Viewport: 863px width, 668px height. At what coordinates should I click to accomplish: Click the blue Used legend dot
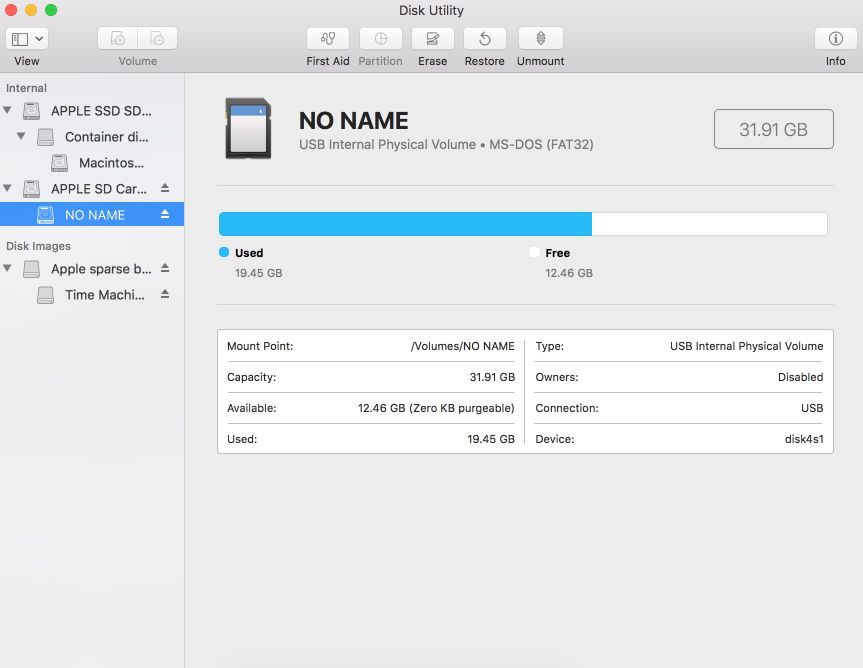click(x=224, y=252)
